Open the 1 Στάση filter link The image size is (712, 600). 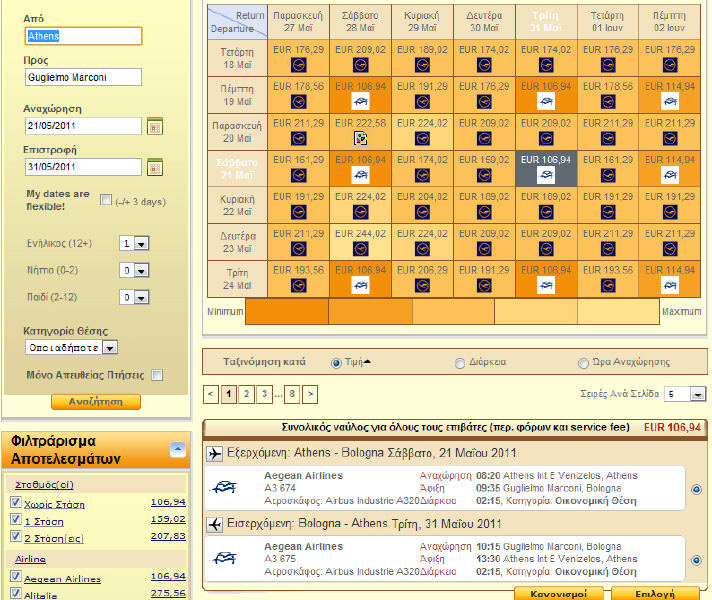[44, 521]
